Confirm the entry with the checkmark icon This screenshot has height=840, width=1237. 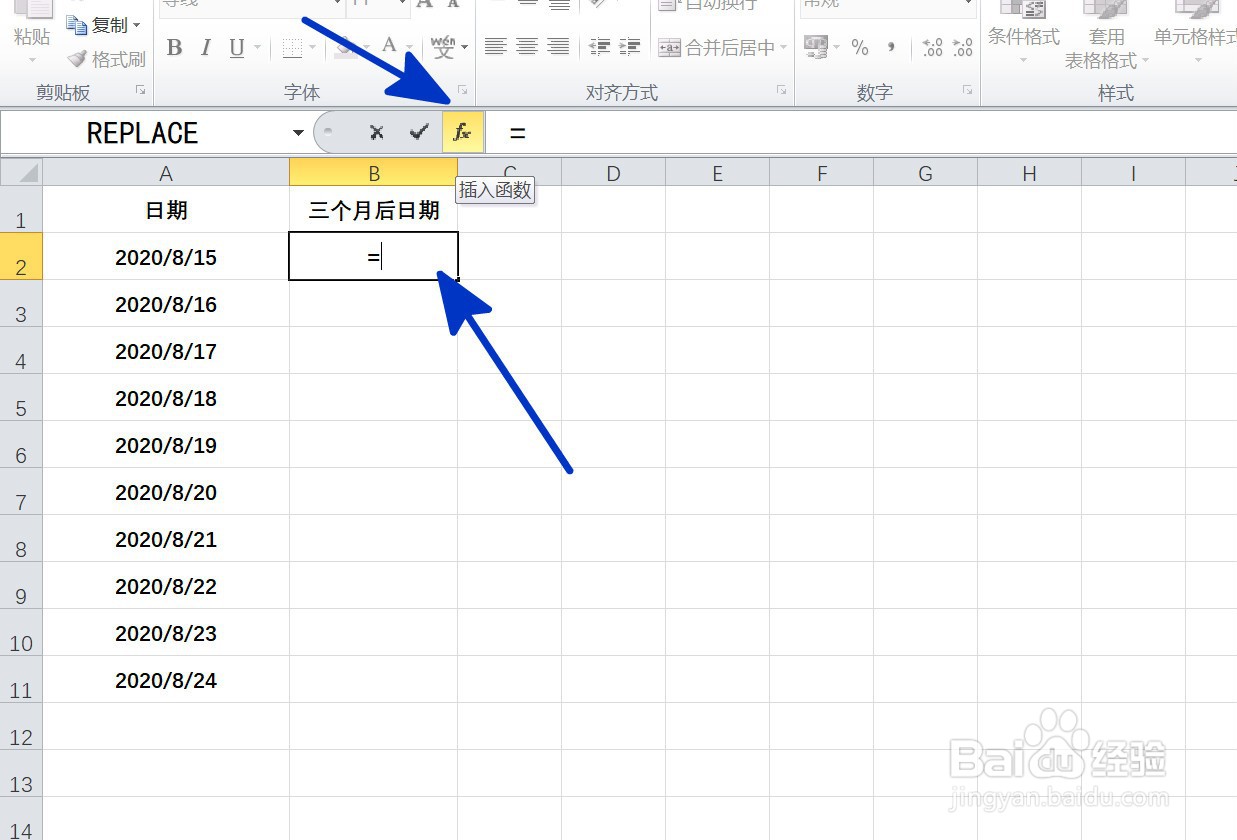[x=419, y=132]
